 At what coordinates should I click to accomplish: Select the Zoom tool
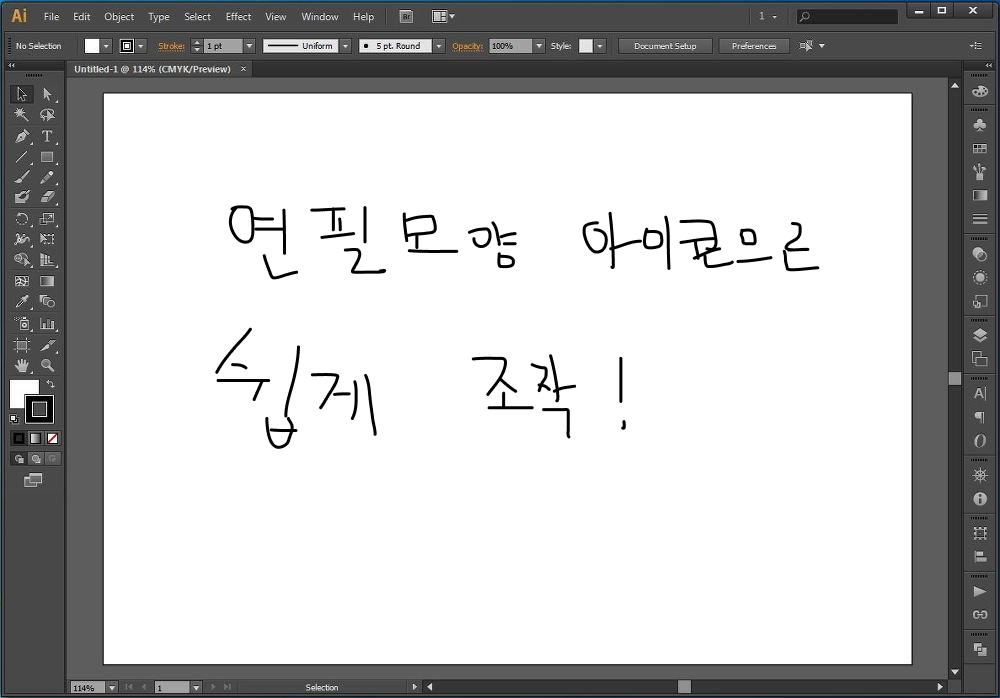(x=47, y=366)
